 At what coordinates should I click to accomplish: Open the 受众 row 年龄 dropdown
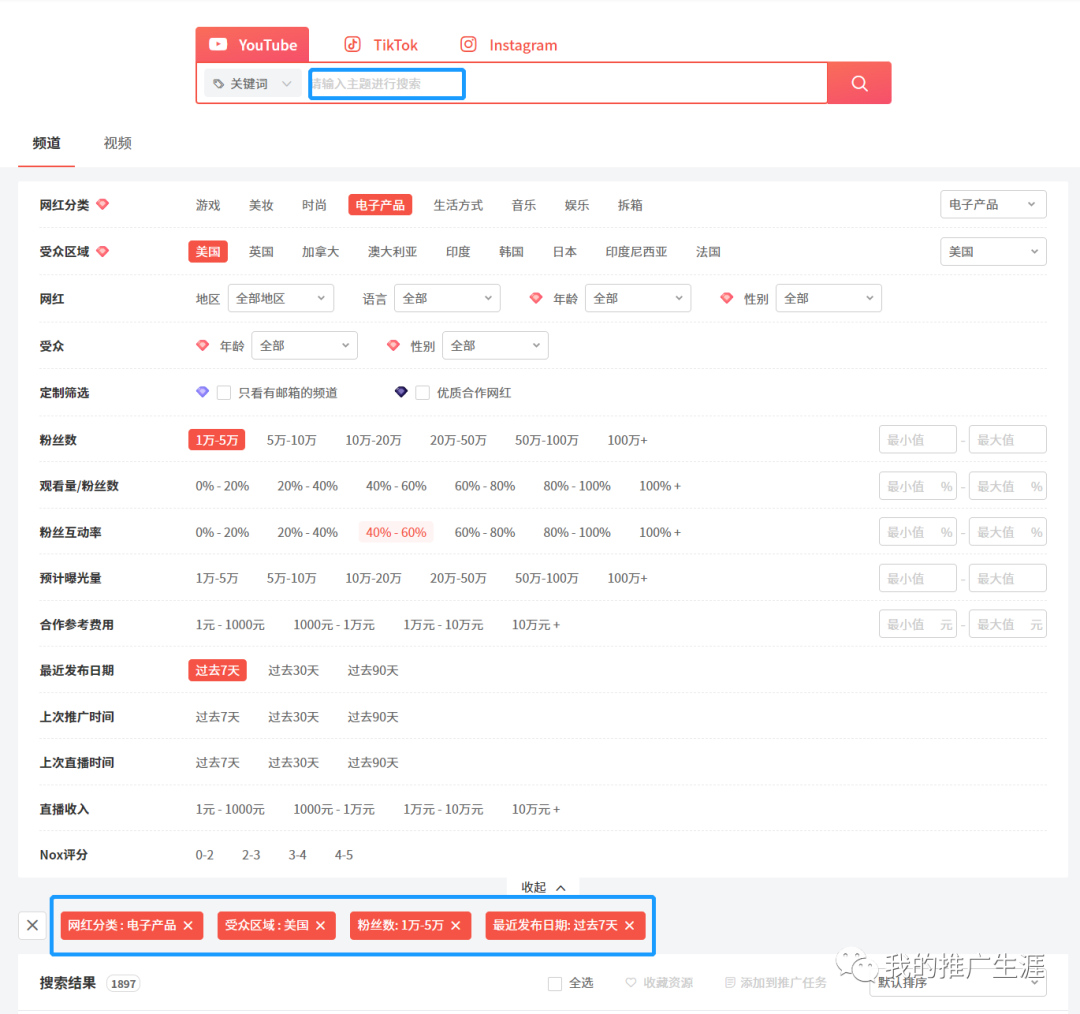click(x=304, y=346)
